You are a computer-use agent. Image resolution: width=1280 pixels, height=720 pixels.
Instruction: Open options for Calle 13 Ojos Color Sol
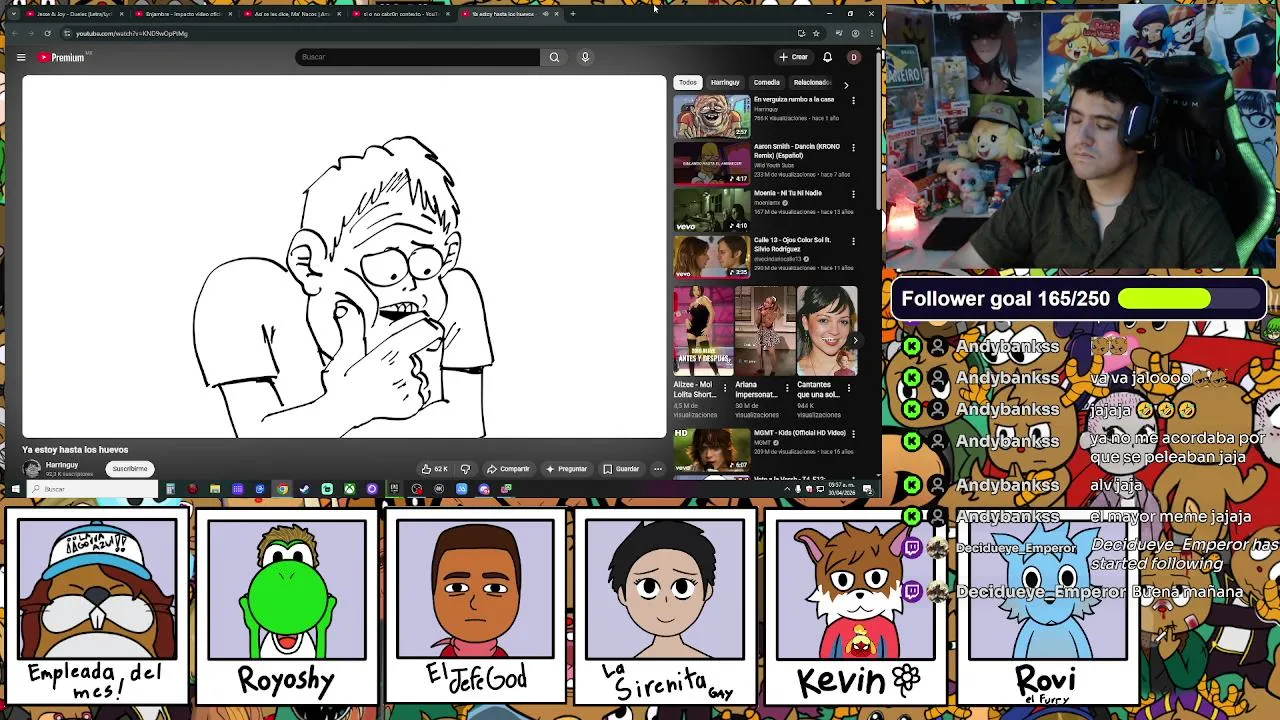[x=853, y=240]
